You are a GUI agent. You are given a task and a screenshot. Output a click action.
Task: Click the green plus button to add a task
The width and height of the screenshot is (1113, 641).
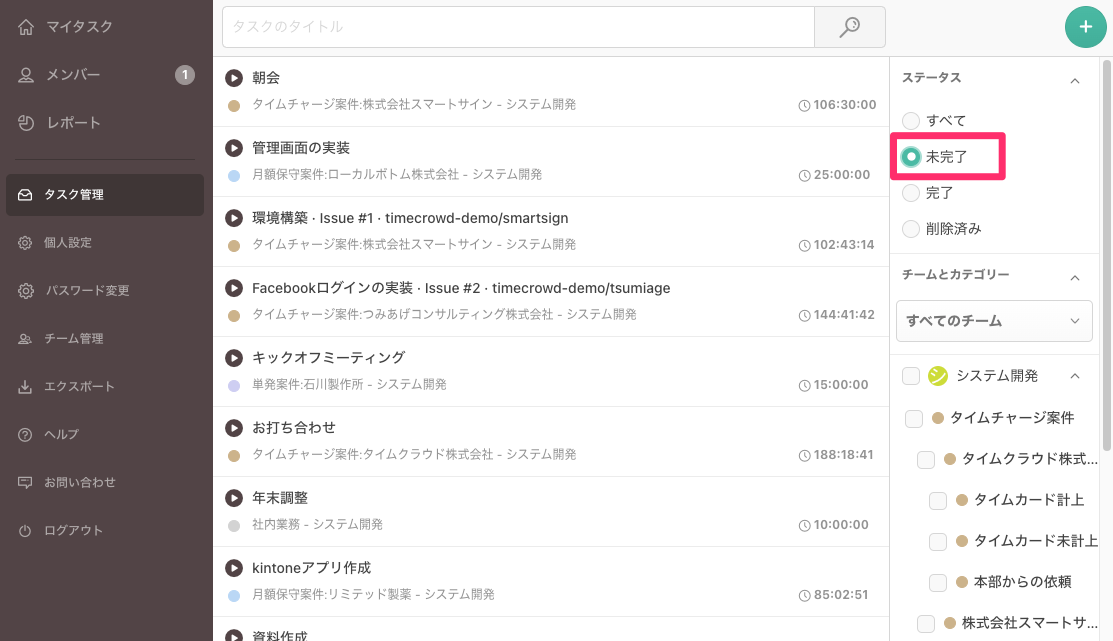(1086, 27)
